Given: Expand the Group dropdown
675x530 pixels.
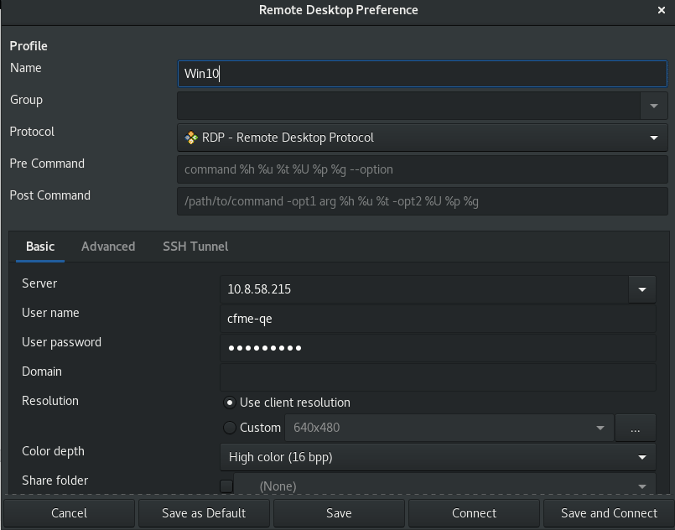Looking at the screenshot, I should pos(654,105).
